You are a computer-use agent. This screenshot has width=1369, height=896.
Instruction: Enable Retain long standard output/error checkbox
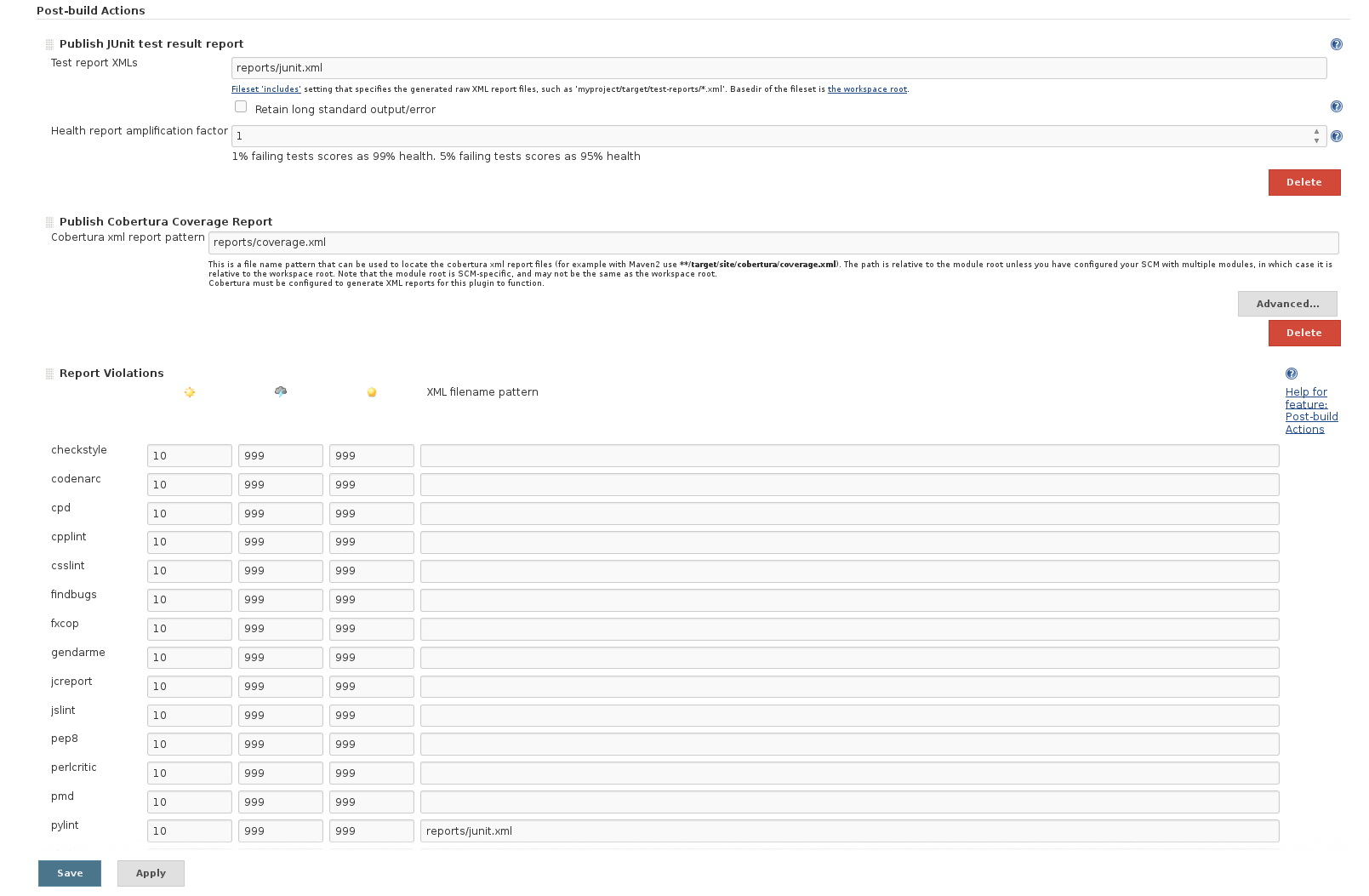[x=241, y=107]
